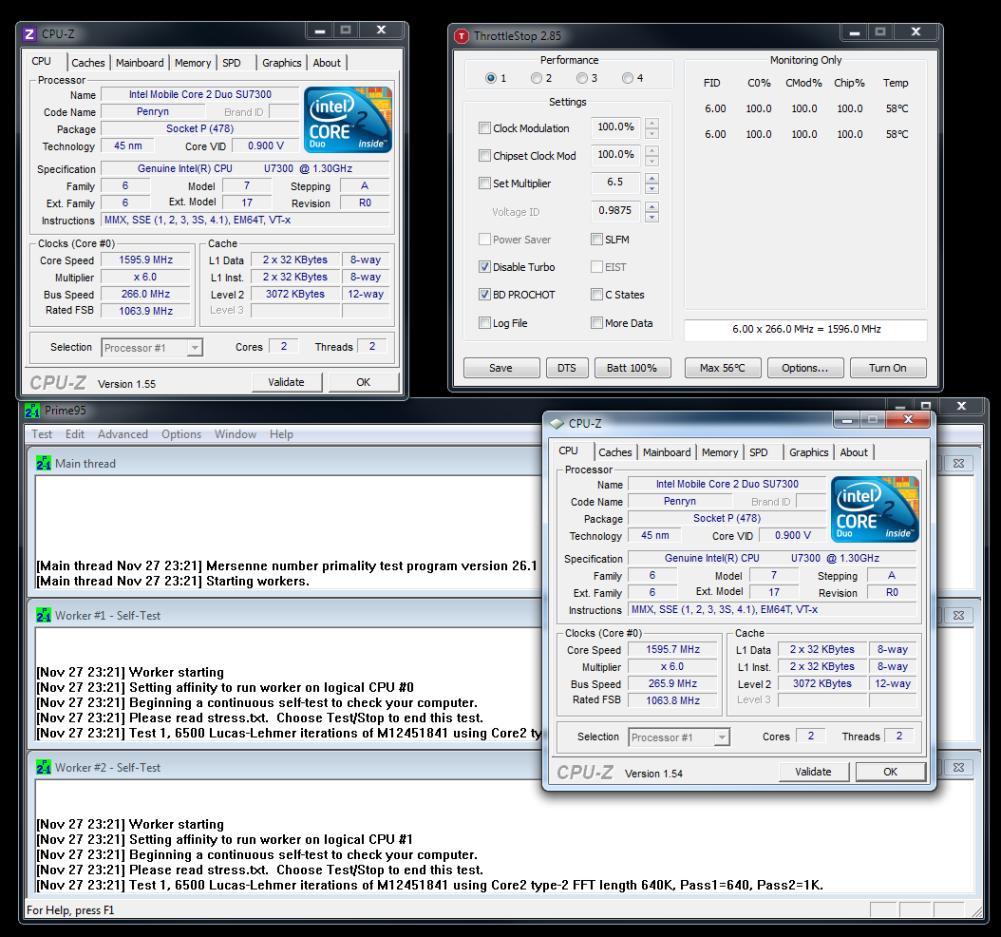Screen dimensions: 1001x937
Task: Click the Worker #2 Self-Test window icon
Action: pos(43,767)
